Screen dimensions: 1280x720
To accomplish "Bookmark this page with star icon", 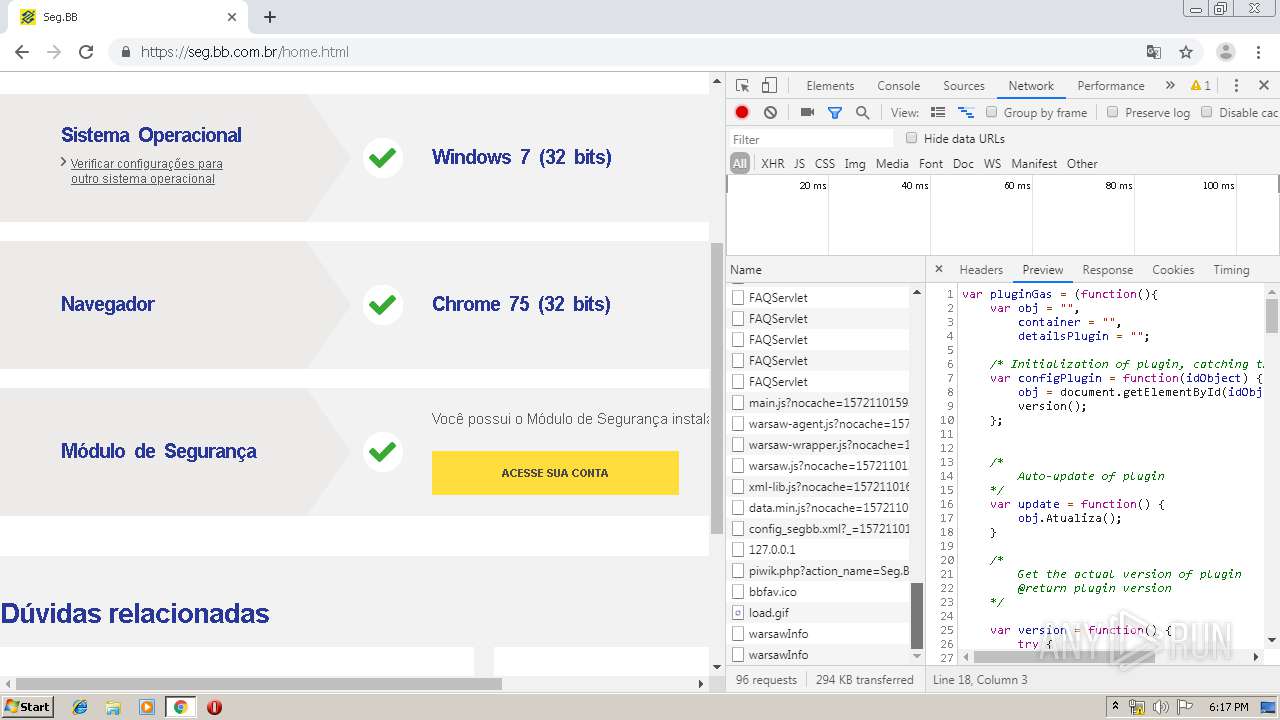I will (1186, 52).
